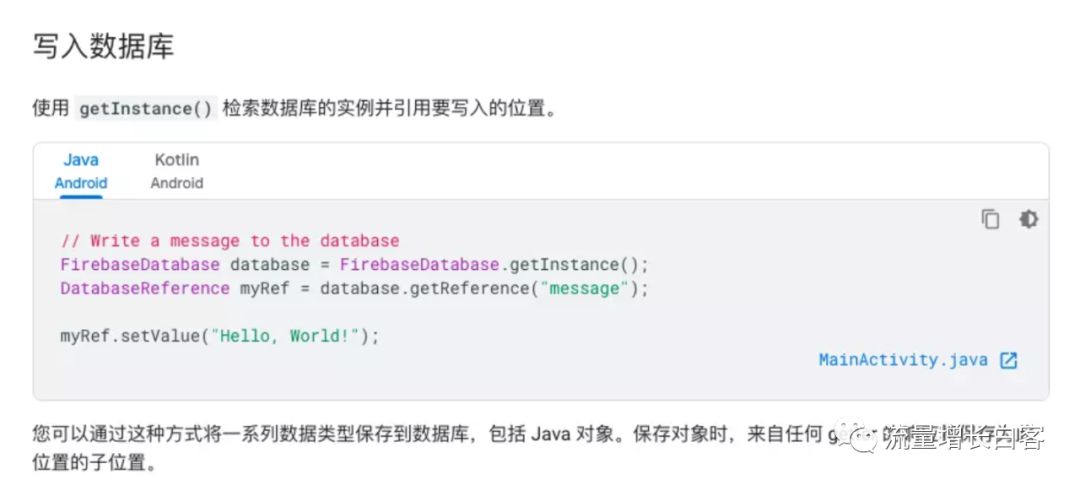Click the myRef.setValue method call
The height and width of the screenshot is (485, 1080).
130,336
